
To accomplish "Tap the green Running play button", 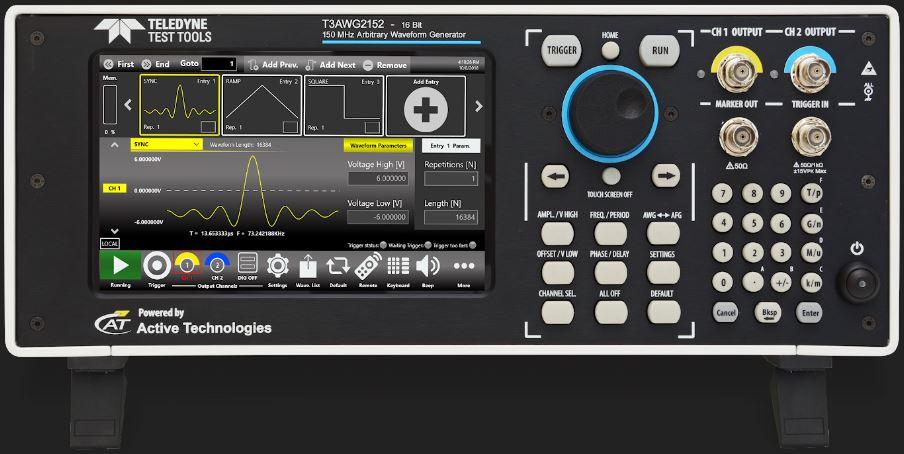I will (120, 265).
